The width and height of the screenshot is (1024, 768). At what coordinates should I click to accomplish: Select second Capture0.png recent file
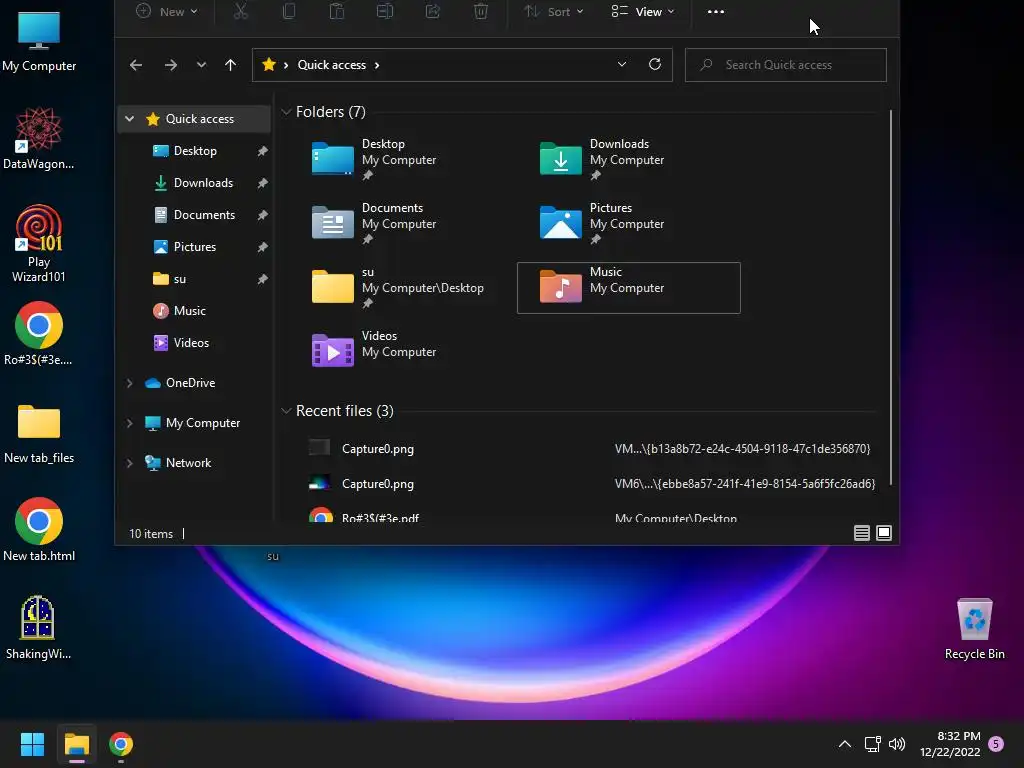click(x=590, y=484)
